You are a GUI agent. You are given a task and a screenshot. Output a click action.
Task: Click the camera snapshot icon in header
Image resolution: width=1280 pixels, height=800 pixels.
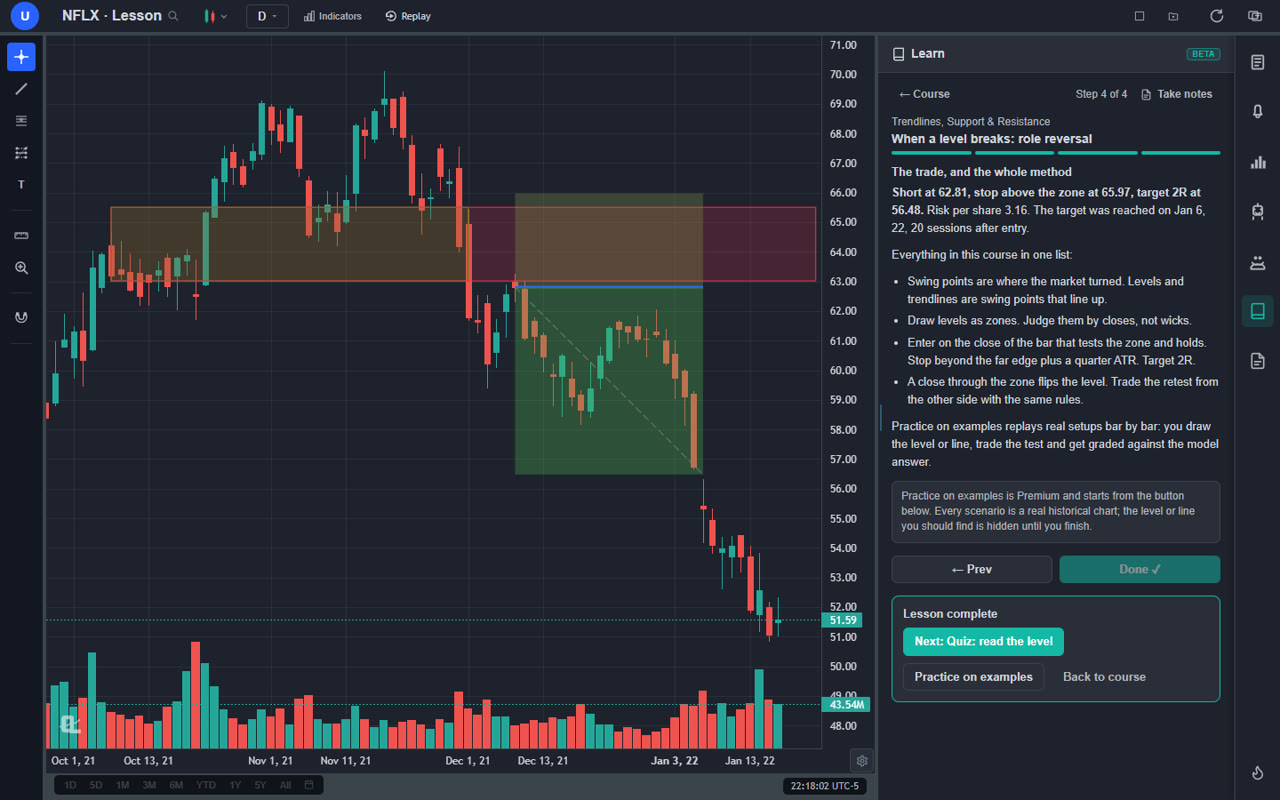[x=1255, y=16]
